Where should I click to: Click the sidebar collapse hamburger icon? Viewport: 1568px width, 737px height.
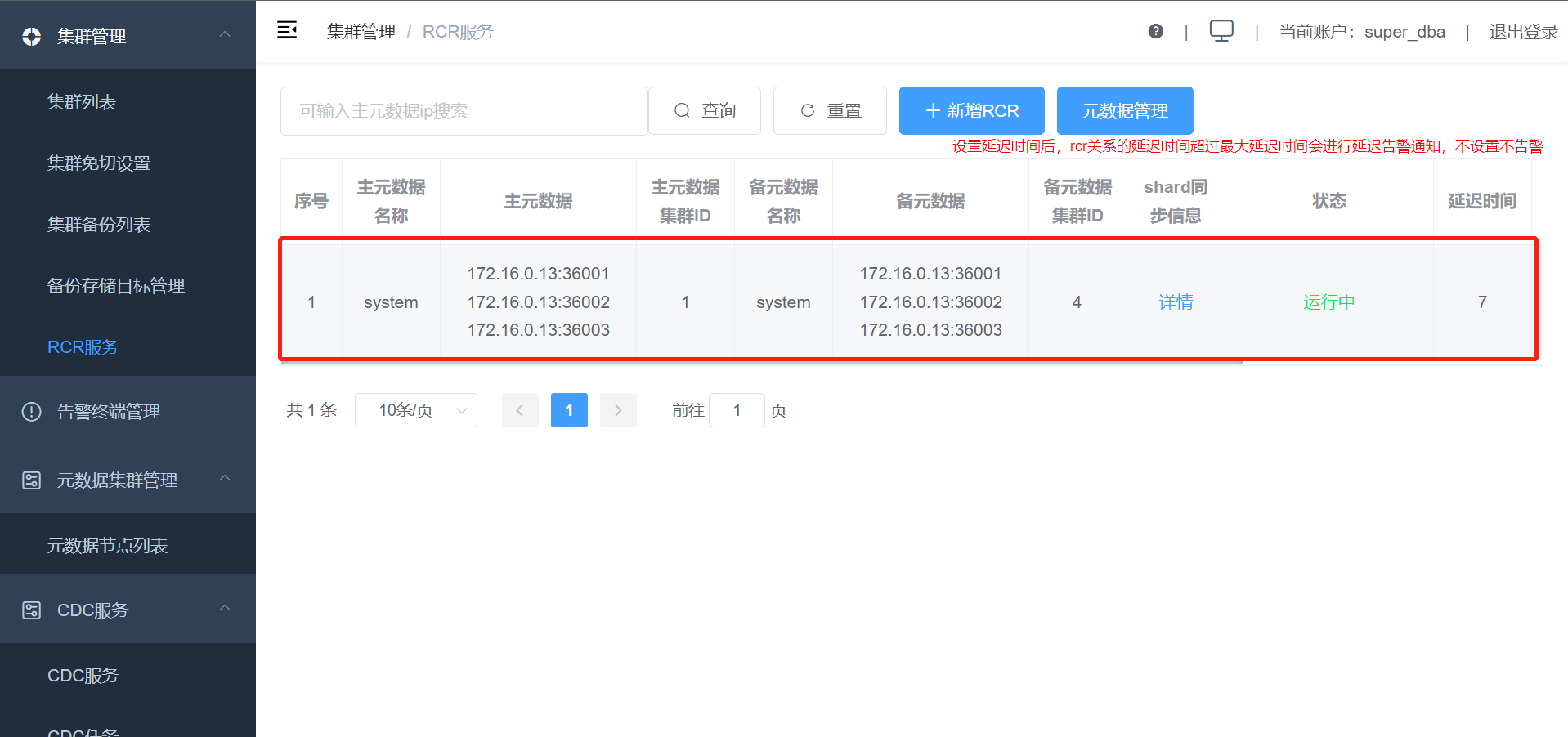(x=287, y=30)
